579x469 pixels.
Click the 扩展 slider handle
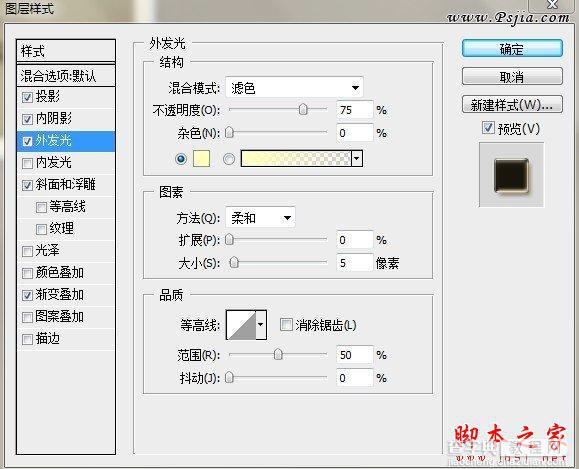coord(229,239)
